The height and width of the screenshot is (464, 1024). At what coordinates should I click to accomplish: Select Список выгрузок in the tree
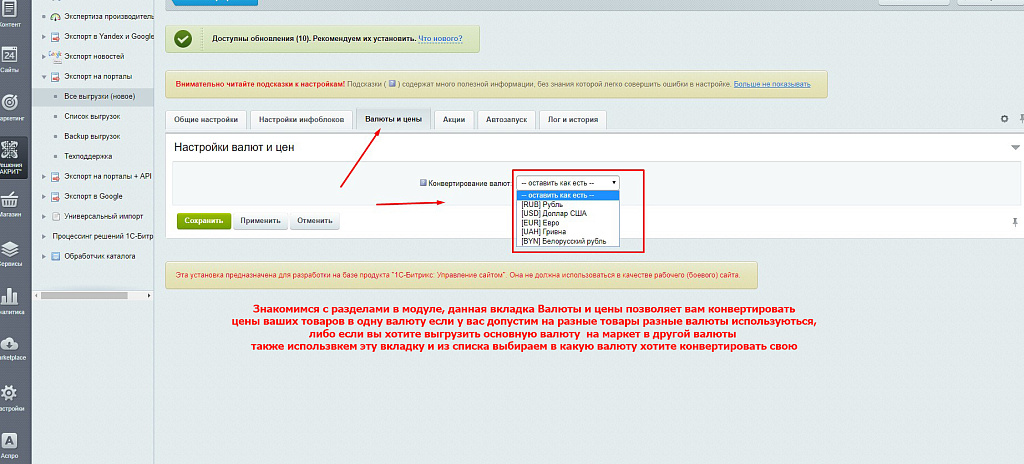pyautogui.click(x=92, y=117)
